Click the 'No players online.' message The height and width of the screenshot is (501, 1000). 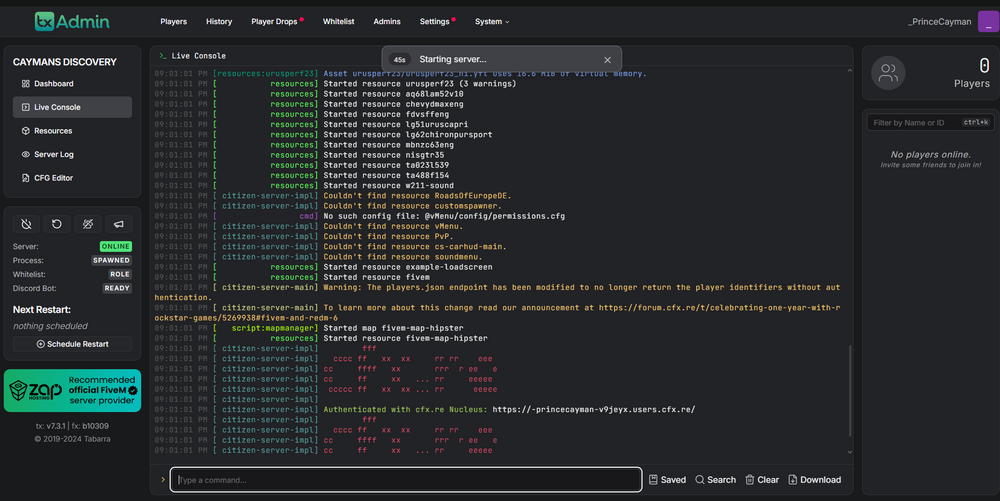point(930,154)
